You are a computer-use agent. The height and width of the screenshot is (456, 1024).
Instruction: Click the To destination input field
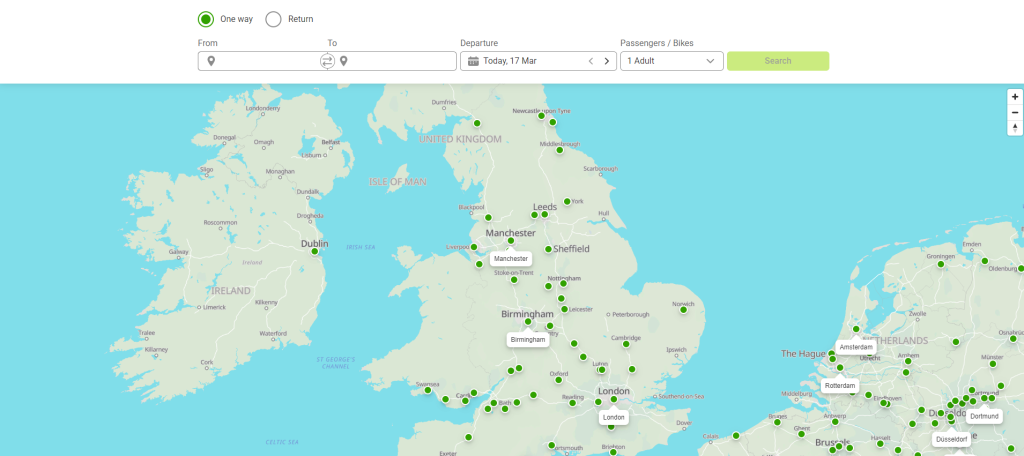point(400,61)
